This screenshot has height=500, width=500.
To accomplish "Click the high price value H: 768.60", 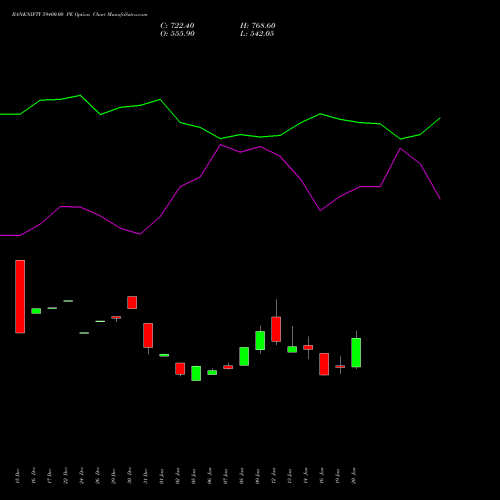I will (258, 26).
